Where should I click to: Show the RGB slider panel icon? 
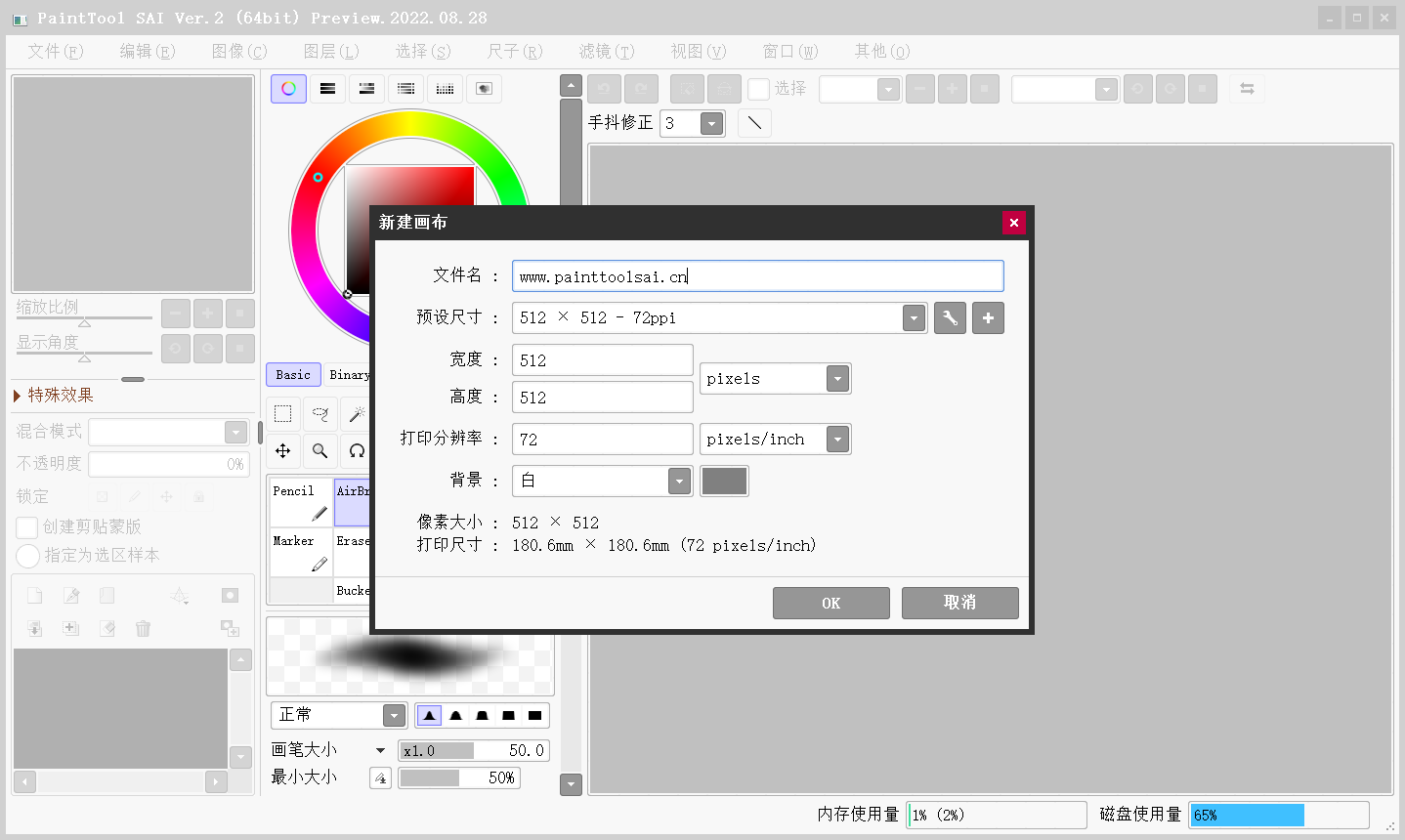(327, 89)
